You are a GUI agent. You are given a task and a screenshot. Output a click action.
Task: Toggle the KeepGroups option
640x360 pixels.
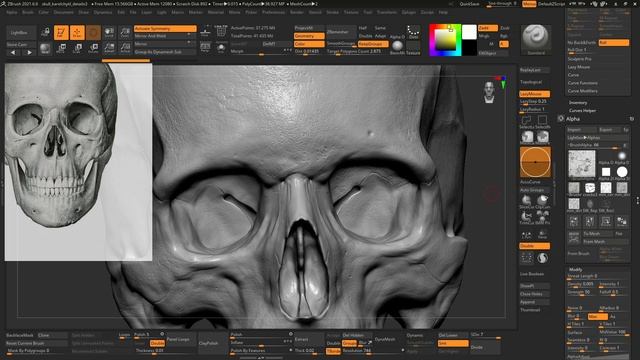point(373,44)
